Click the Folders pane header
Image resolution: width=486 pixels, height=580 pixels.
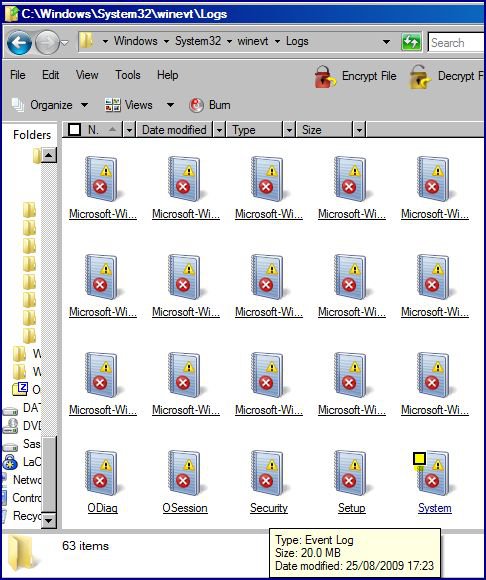[32, 135]
